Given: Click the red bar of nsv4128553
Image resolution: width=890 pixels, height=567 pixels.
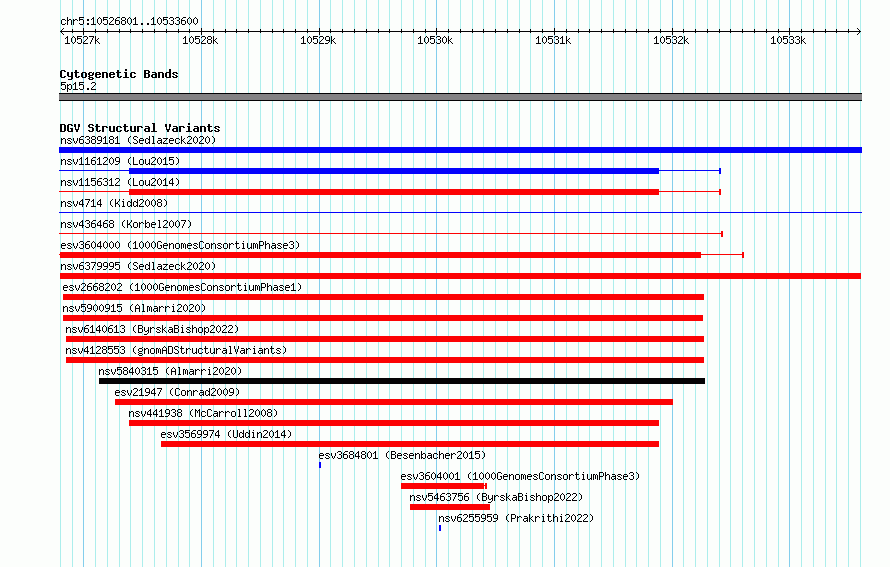Looking at the screenshot, I should click(x=385, y=360).
